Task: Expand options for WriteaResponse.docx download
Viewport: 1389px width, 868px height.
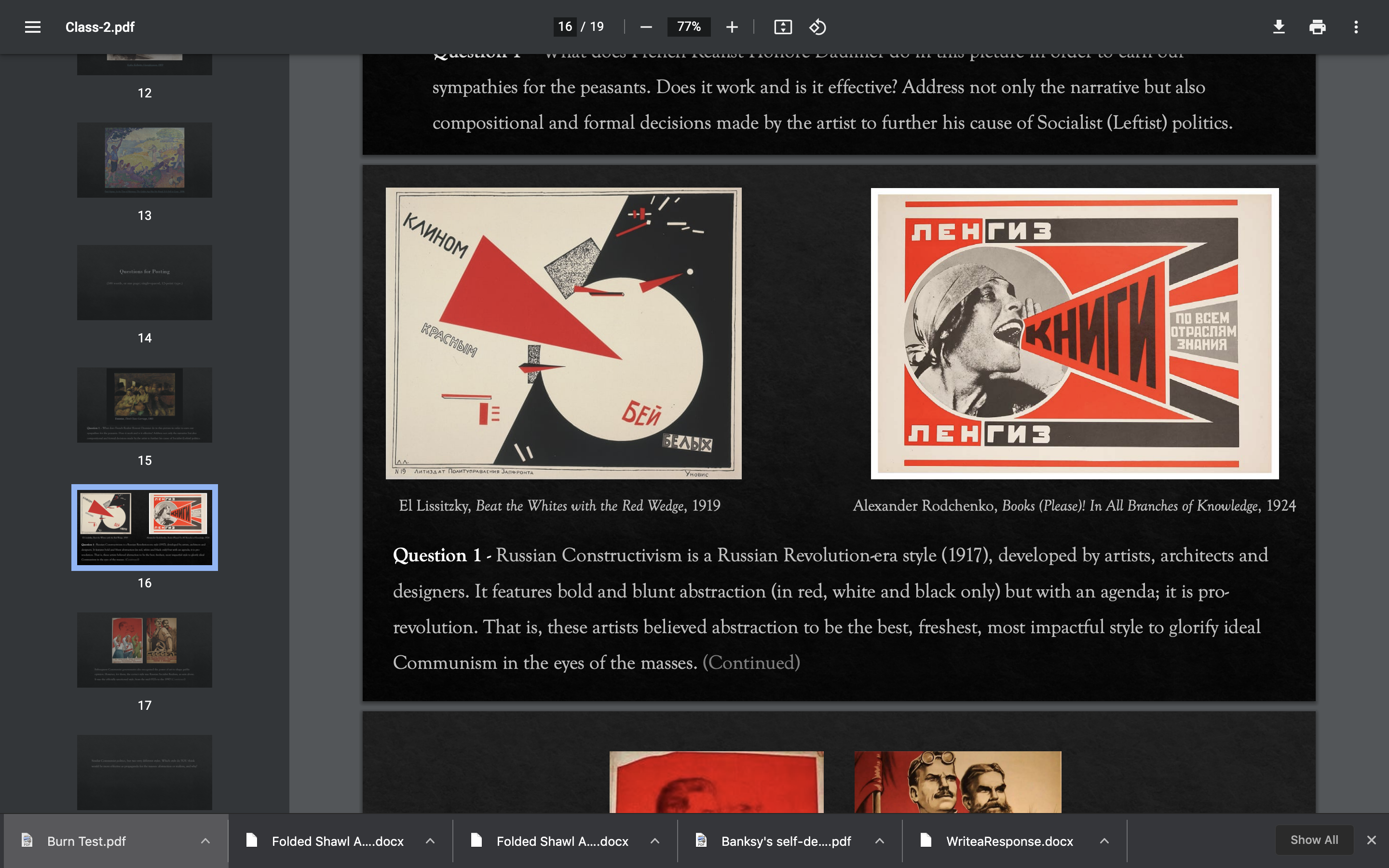Action: (1104, 841)
